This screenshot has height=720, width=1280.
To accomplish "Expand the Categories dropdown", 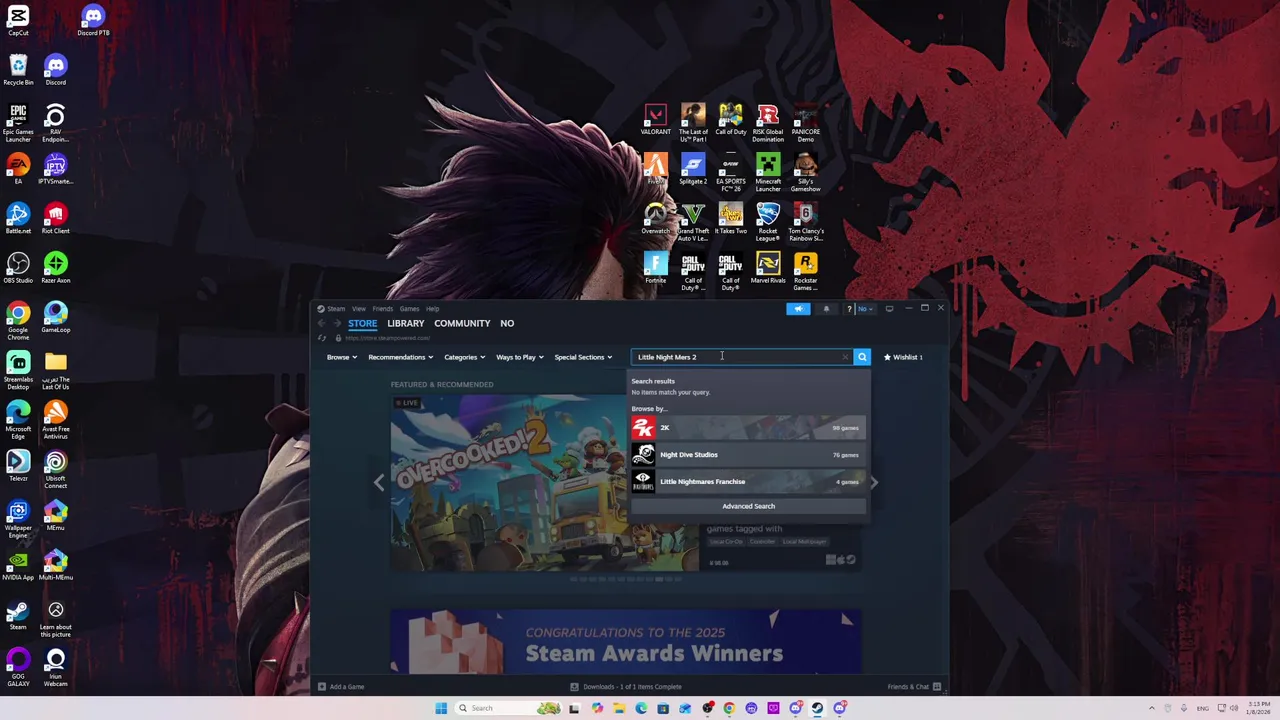I will tap(464, 357).
